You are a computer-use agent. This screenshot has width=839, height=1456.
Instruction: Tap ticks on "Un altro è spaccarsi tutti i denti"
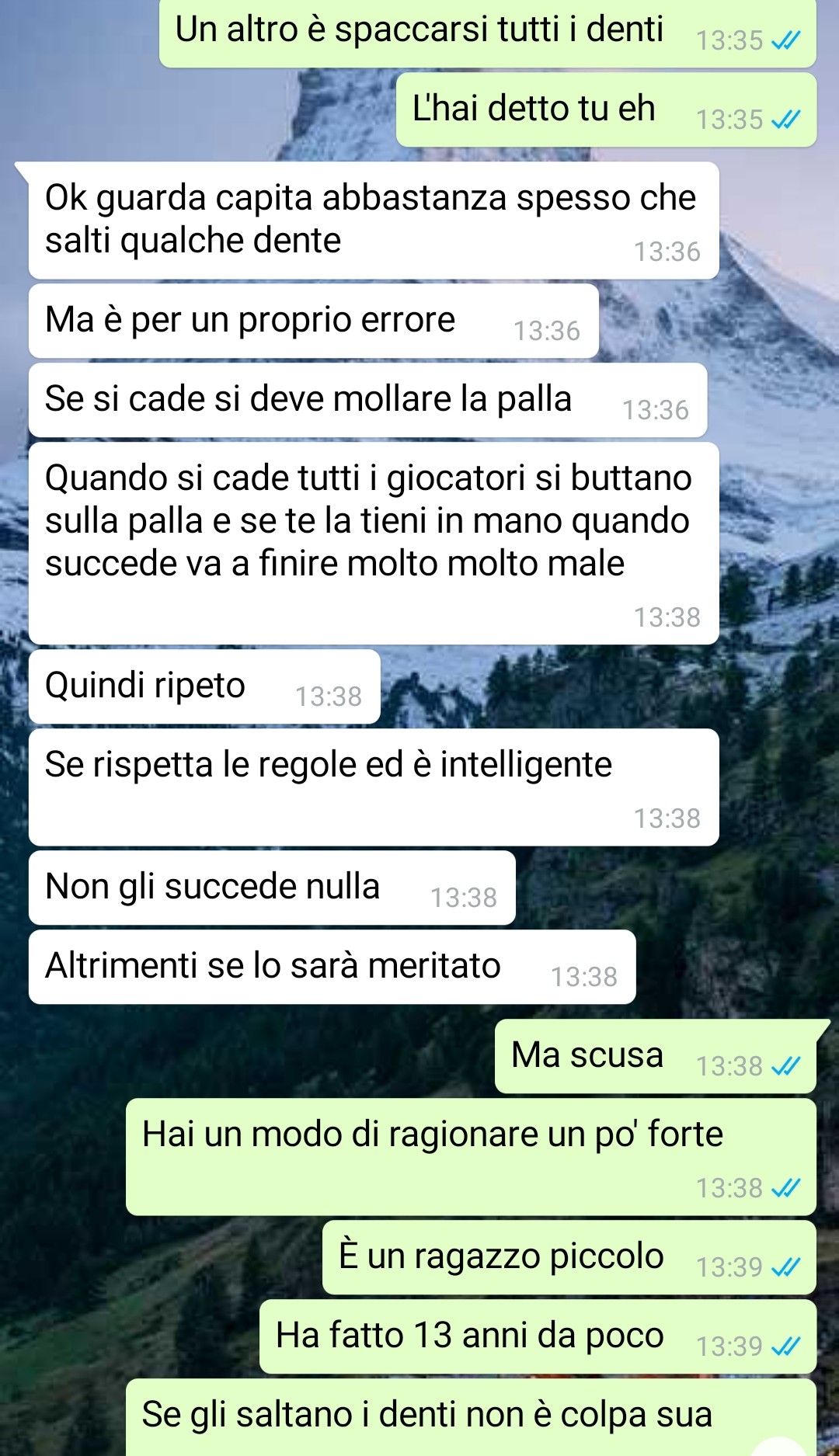point(785,40)
